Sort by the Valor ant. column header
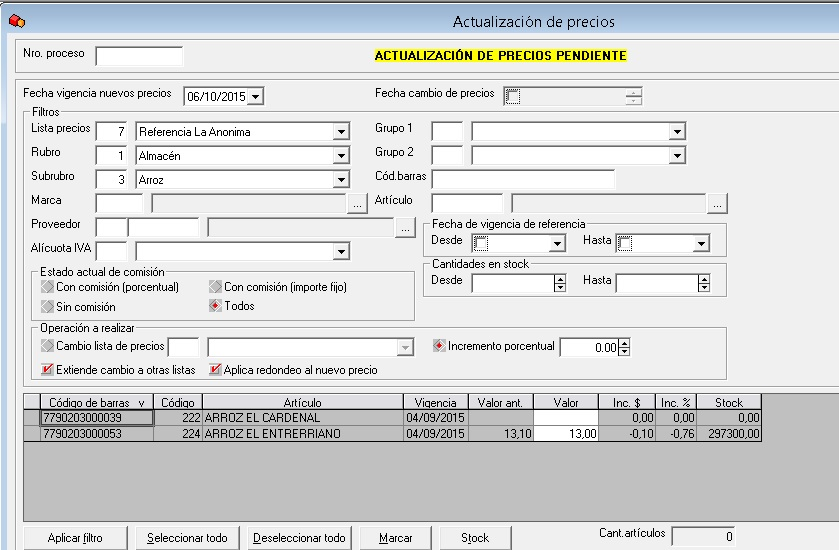 click(501, 402)
